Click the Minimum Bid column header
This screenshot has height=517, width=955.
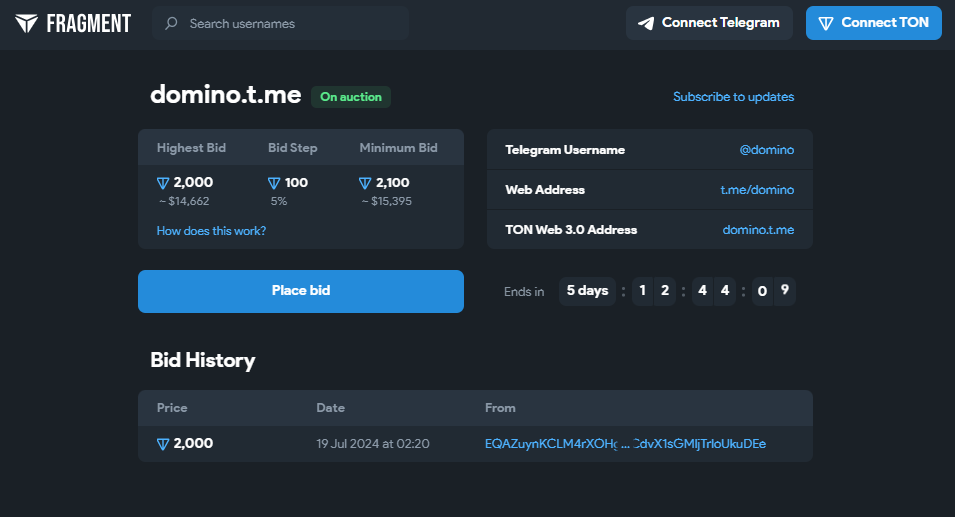[x=398, y=148]
